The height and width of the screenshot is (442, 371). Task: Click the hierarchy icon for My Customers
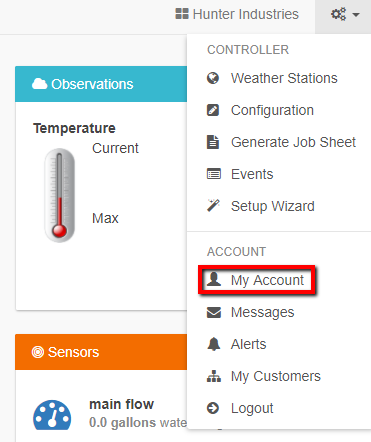coord(214,376)
